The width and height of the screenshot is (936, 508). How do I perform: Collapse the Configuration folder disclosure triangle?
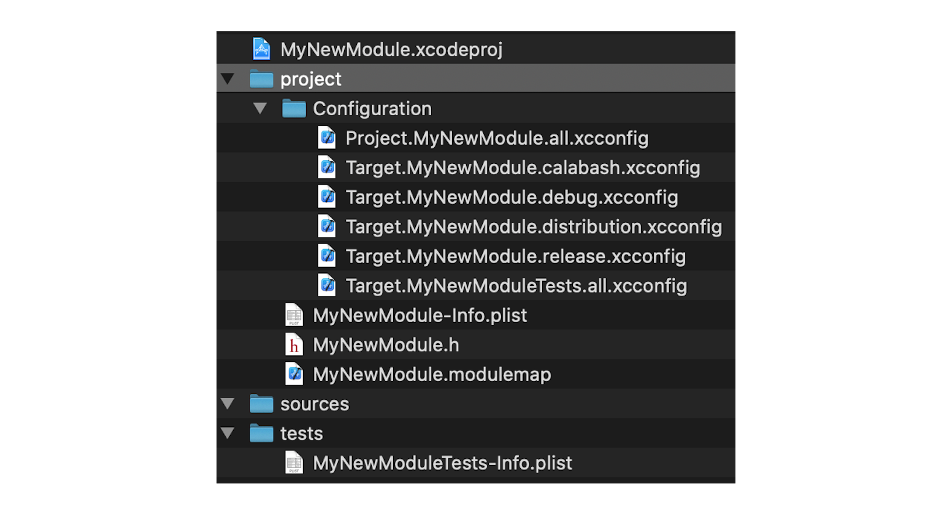click(x=261, y=109)
